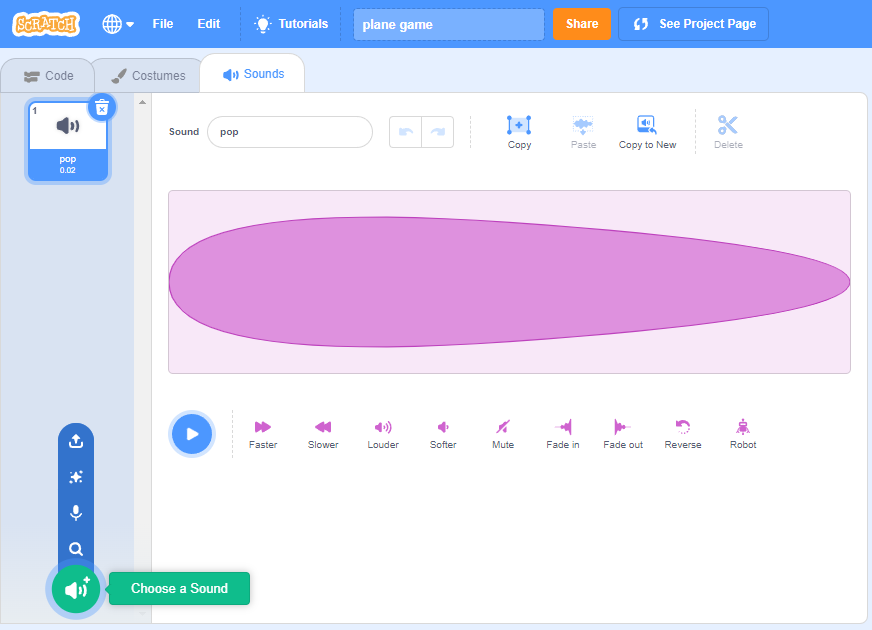Apply the Softer effect
The height and width of the screenshot is (630, 872).
click(x=443, y=434)
